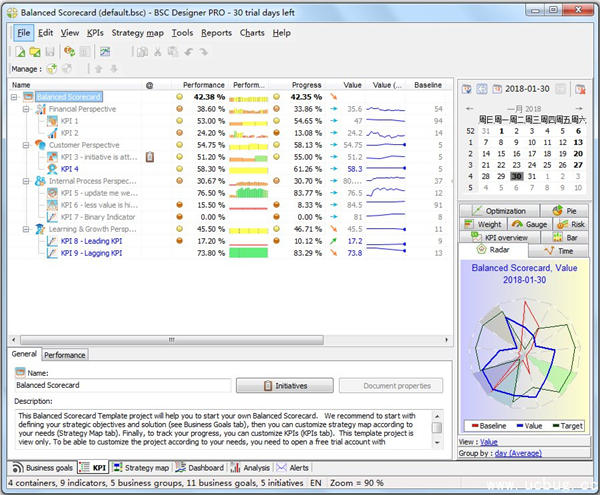
Task: Collapse the Balanced Scorecard root node
Action: (x=15, y=97)
